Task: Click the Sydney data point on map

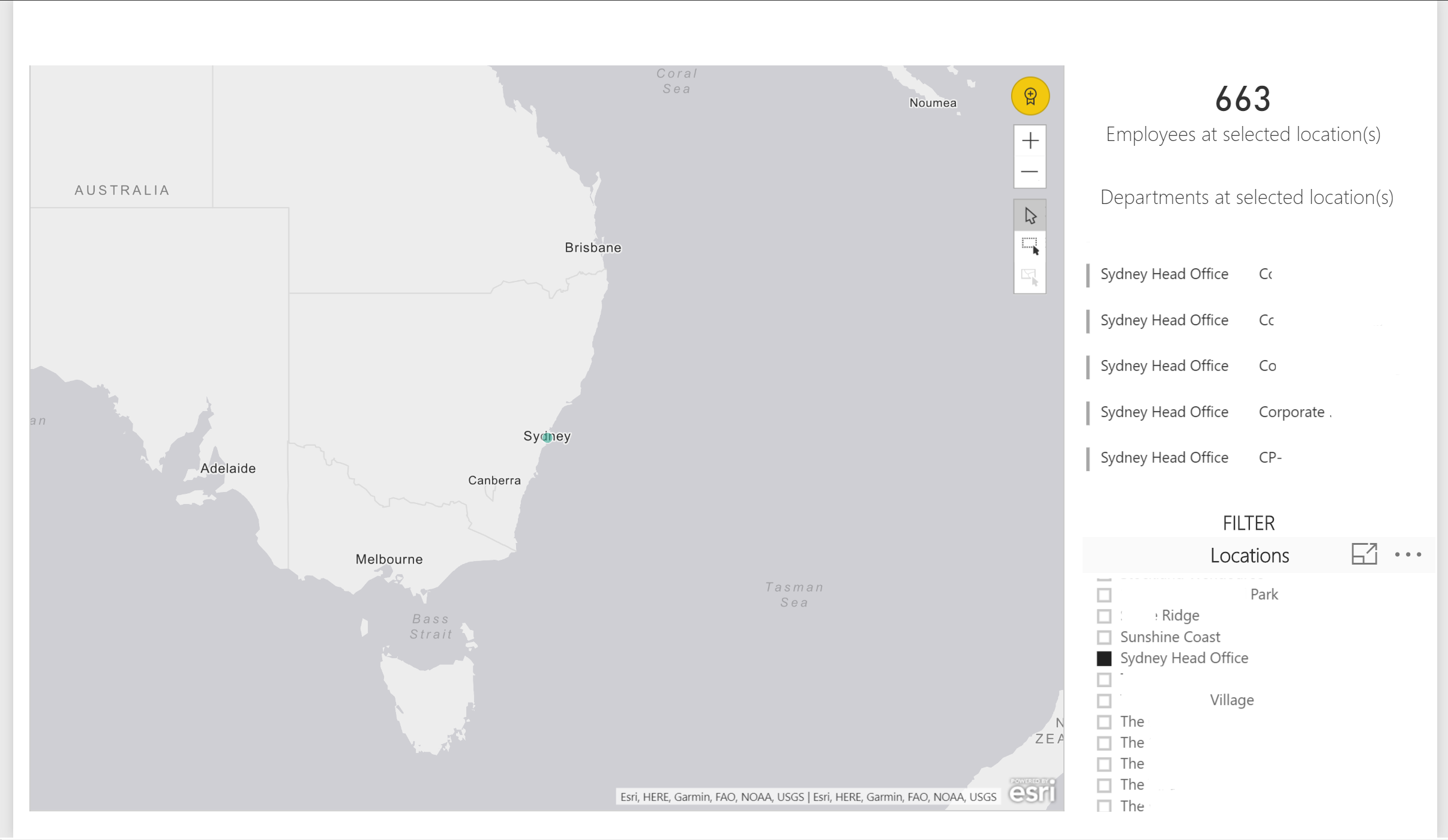Action: (x=547, y=437)
